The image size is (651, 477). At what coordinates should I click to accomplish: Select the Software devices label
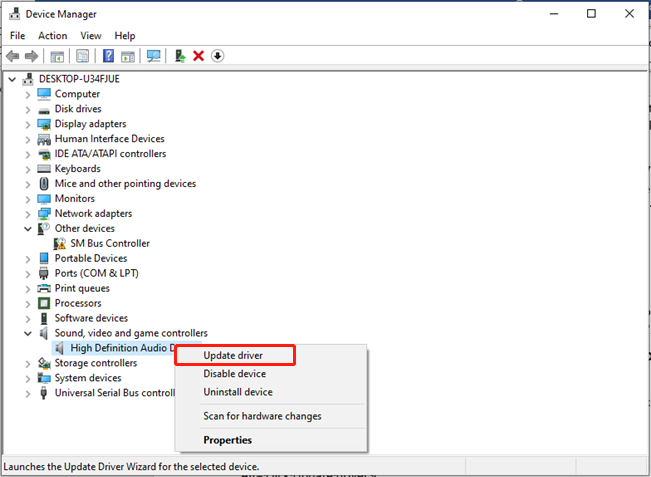coord(91,318)
